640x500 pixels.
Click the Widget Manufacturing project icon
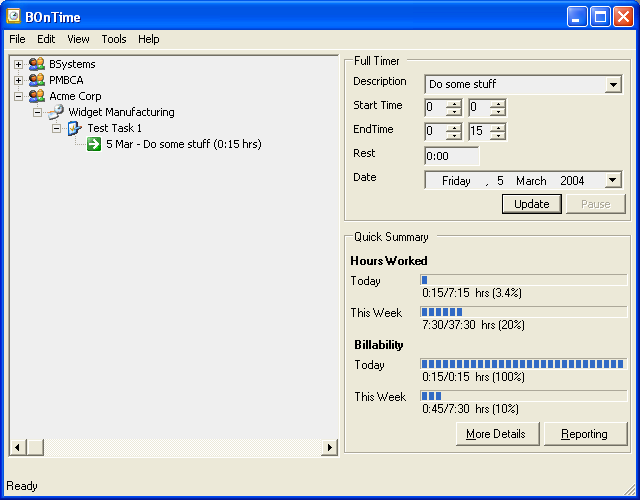(56, 112)
